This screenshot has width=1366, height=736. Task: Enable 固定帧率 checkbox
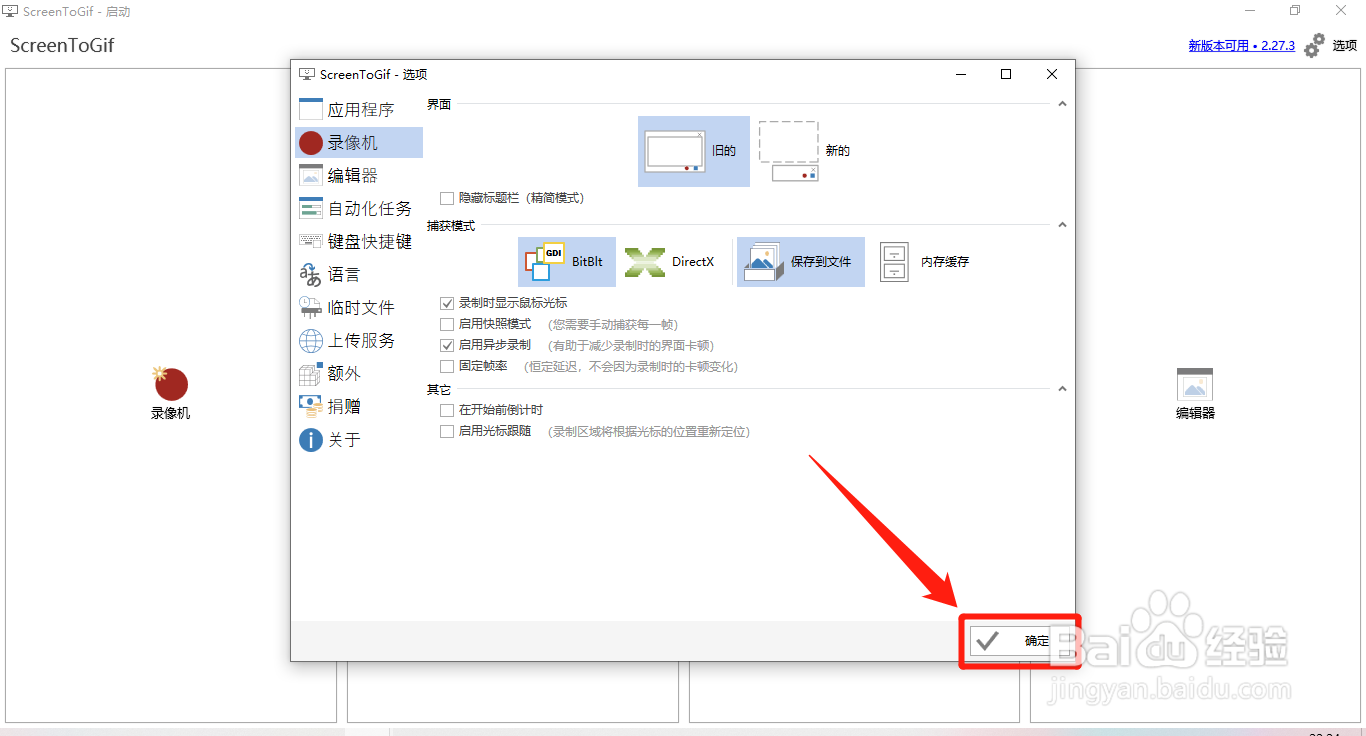(447, 367)
